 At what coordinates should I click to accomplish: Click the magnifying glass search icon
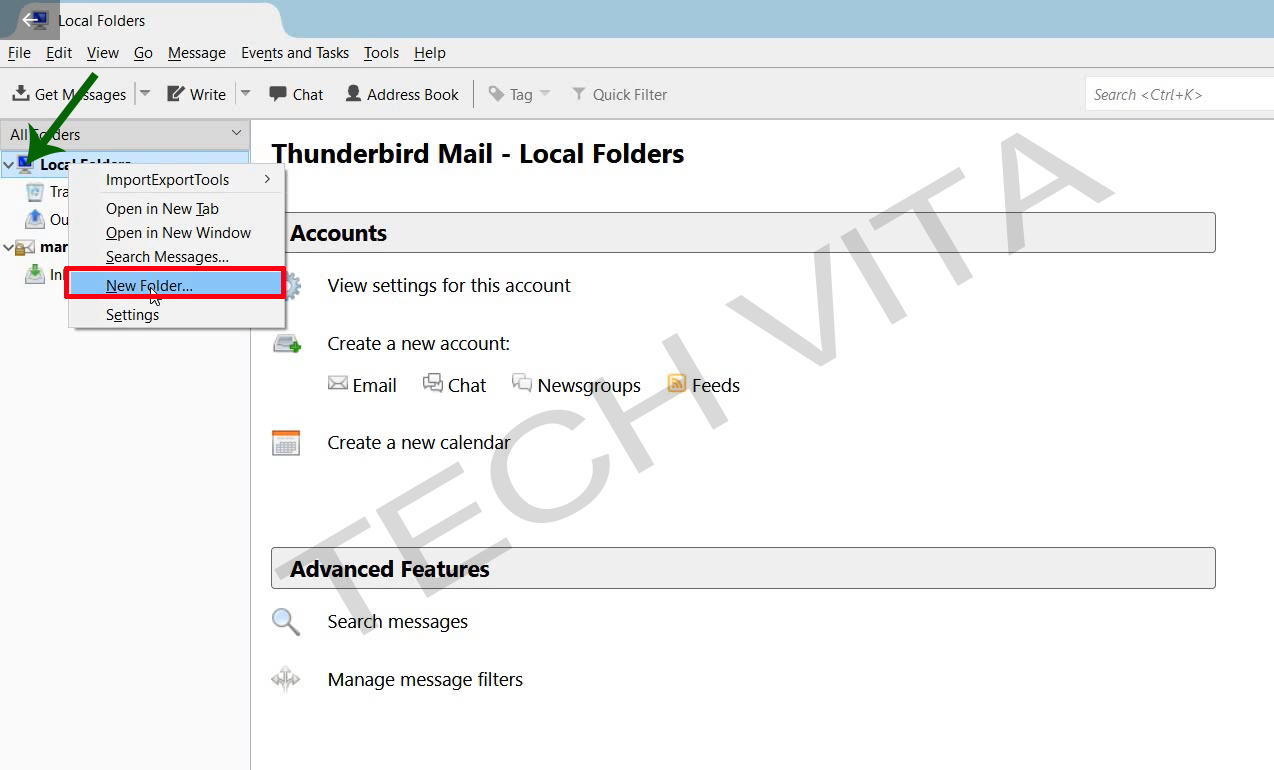(x=286, y=622)
